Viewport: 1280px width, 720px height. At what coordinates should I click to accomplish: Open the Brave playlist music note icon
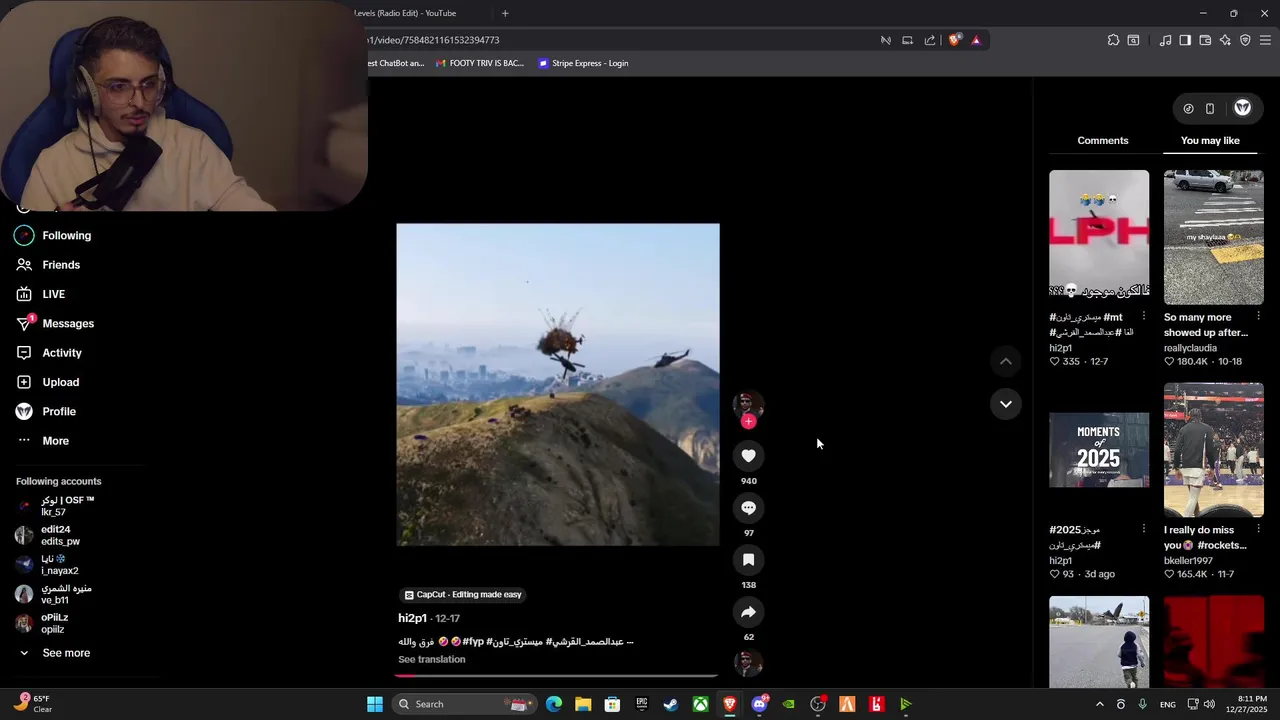(1165, 40)
